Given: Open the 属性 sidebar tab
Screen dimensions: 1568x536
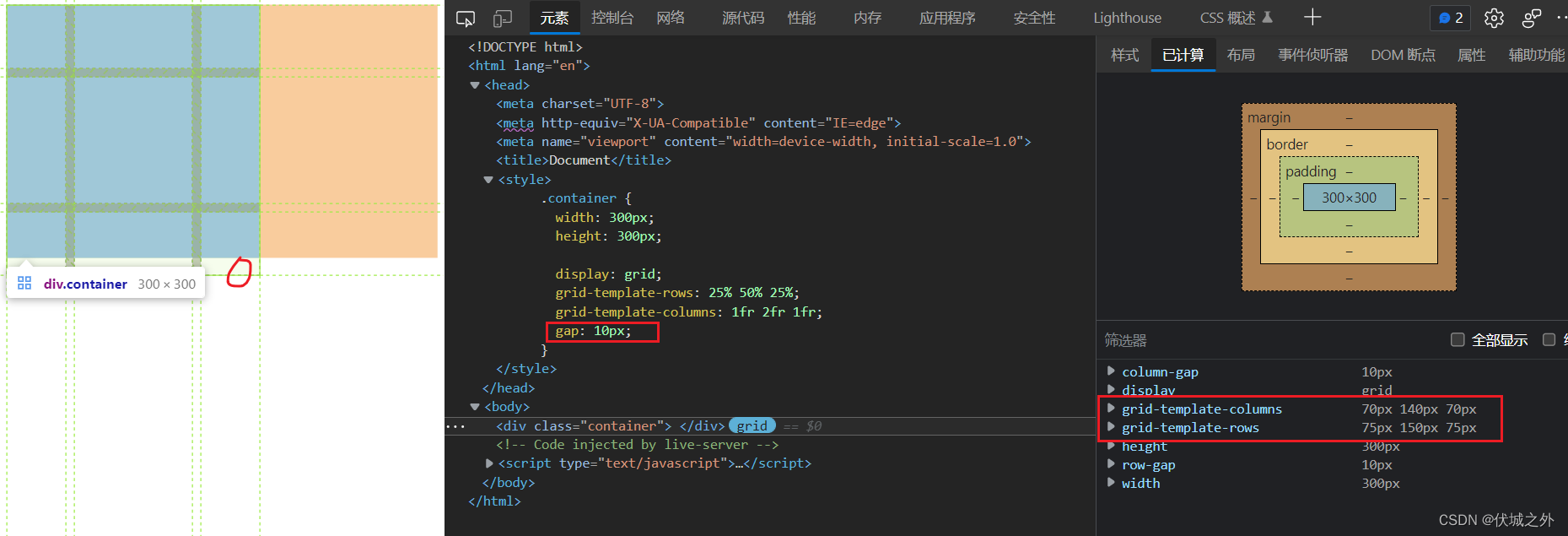Looking at the screenshot, I should [1471, 55].
